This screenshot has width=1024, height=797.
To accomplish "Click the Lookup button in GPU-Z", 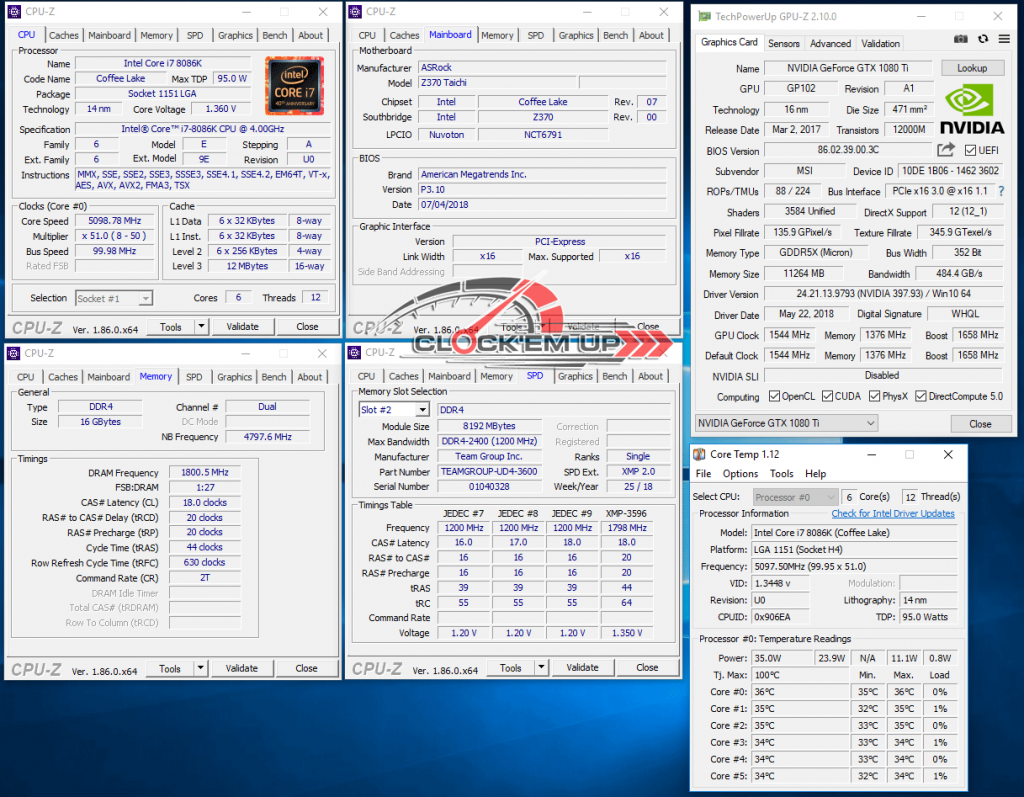I will (972, 68).
